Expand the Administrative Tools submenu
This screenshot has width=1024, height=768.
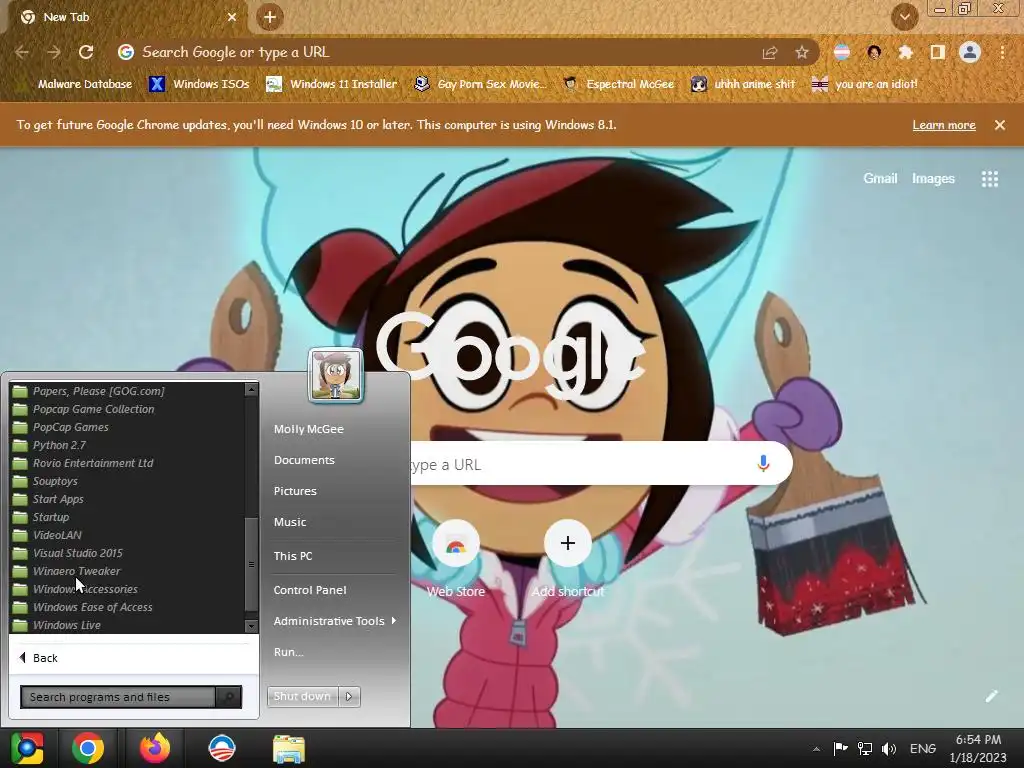coord(334,621)
